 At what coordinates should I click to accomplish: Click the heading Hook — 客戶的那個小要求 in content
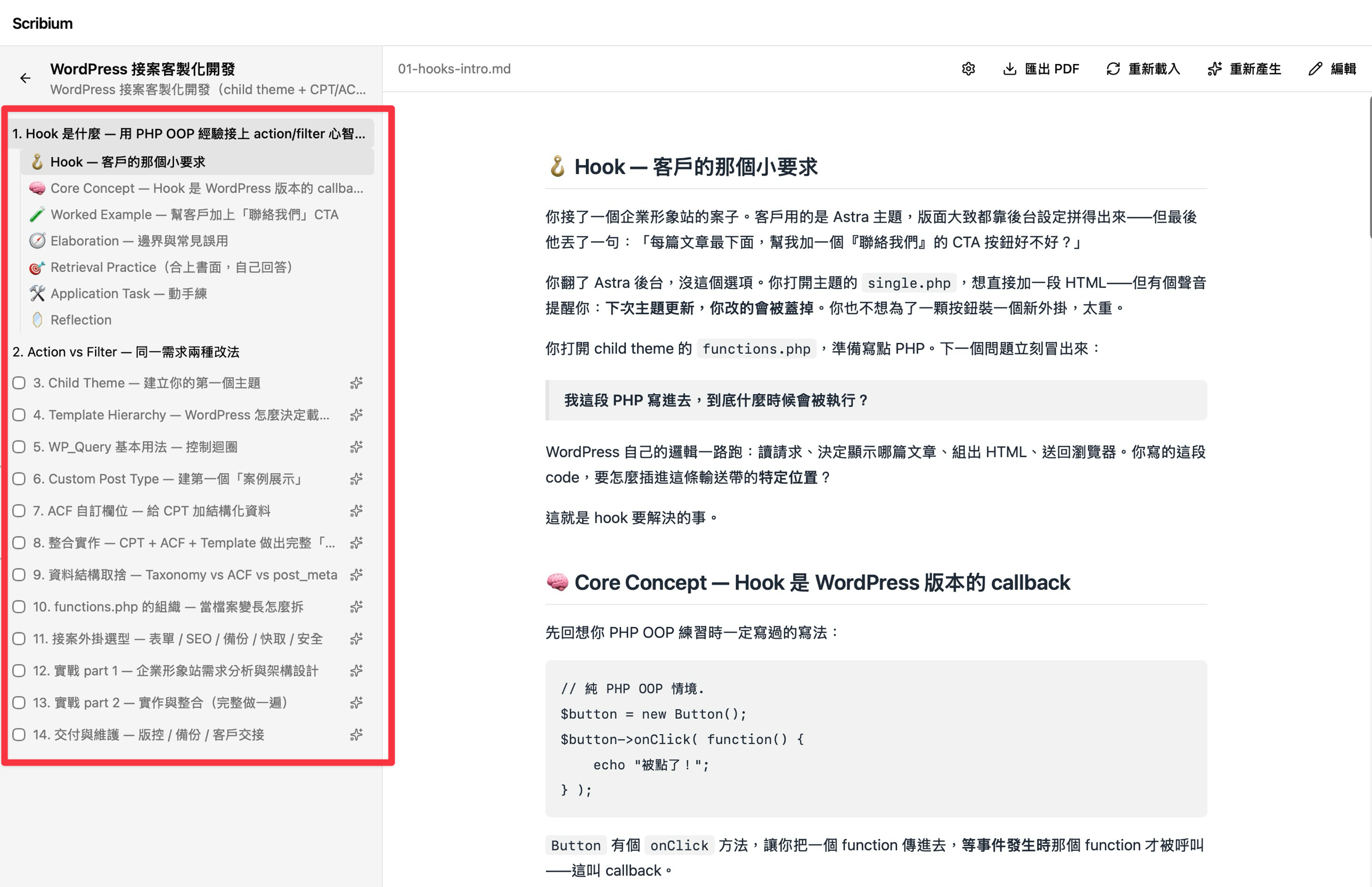click(x=683, y=167)
